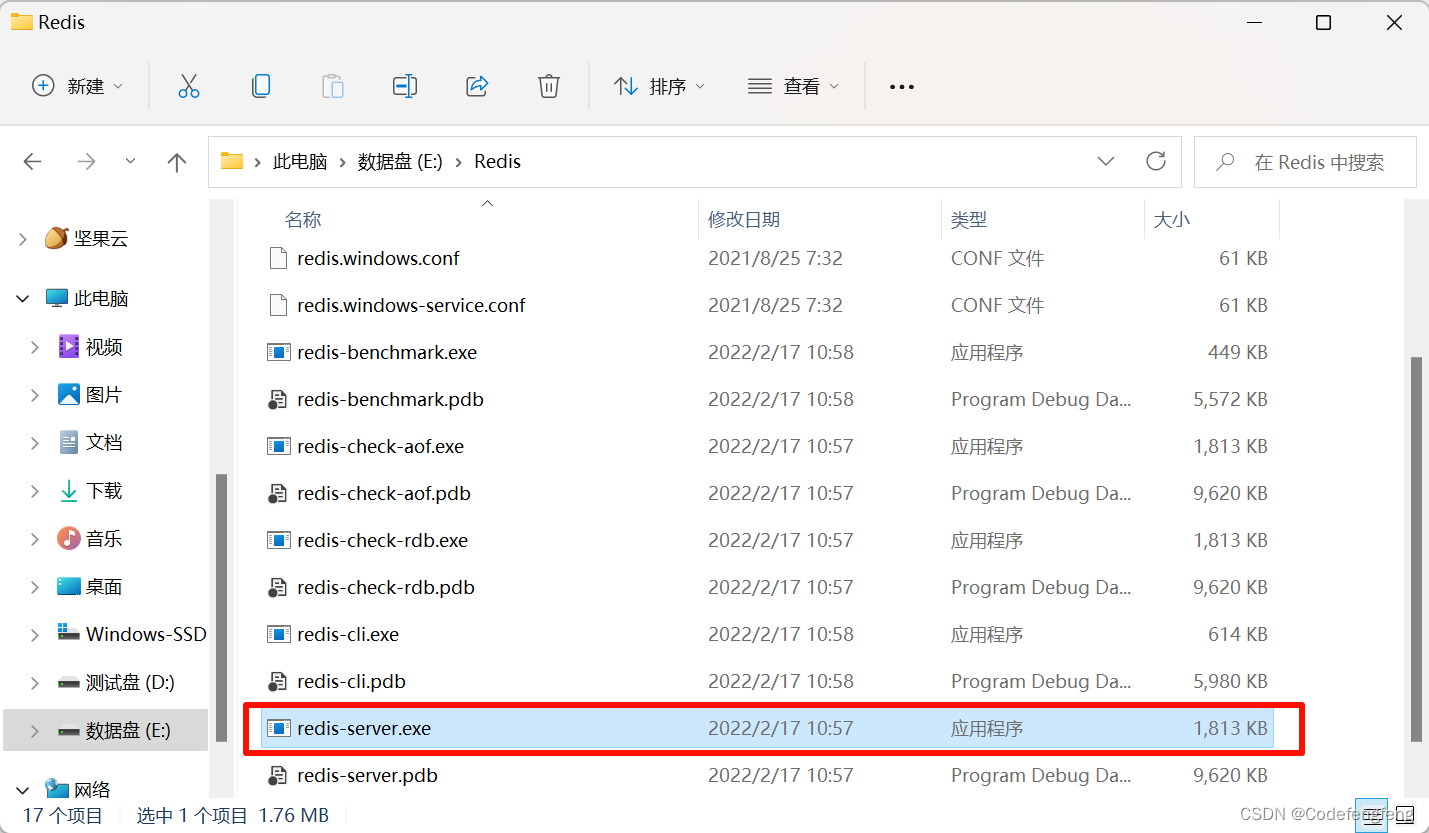Click the redis-cli.exe file icon
The image size is (1429, 833).
click(x=278, y=634)
